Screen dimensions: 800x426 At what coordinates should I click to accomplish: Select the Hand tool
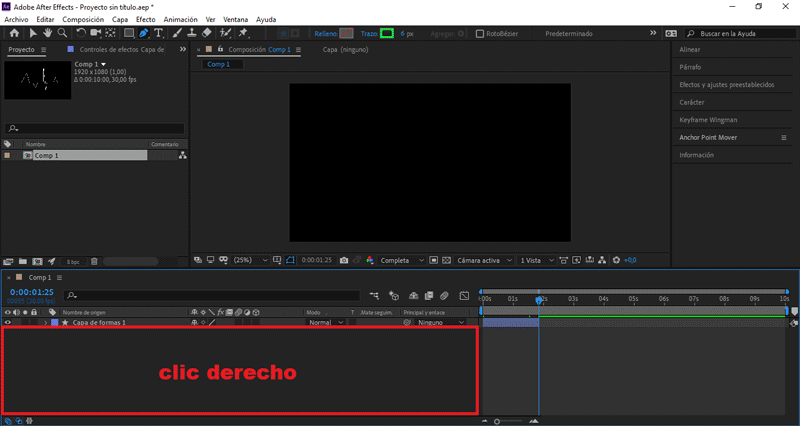pyautogui.click(x=47, y=33)
